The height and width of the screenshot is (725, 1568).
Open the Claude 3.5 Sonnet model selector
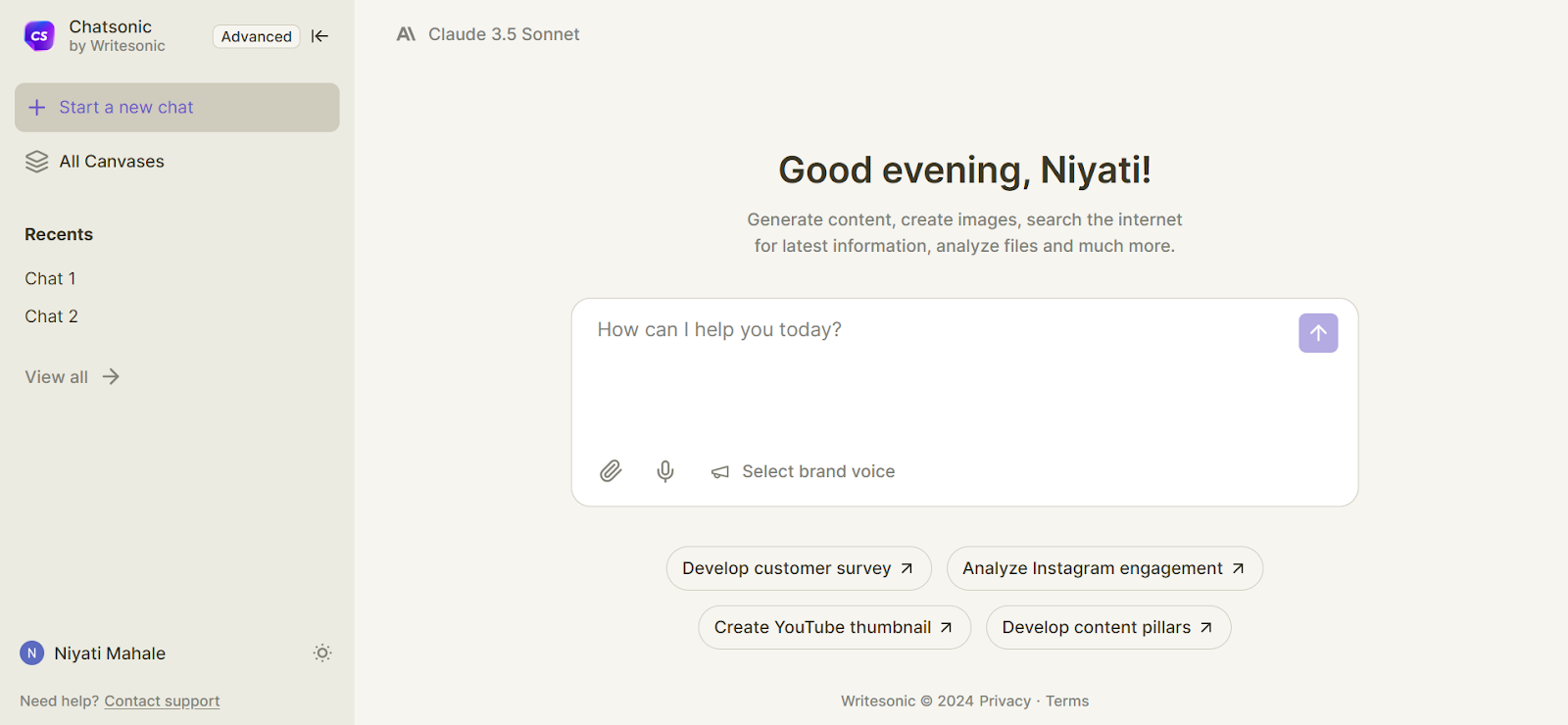point(488,34)
